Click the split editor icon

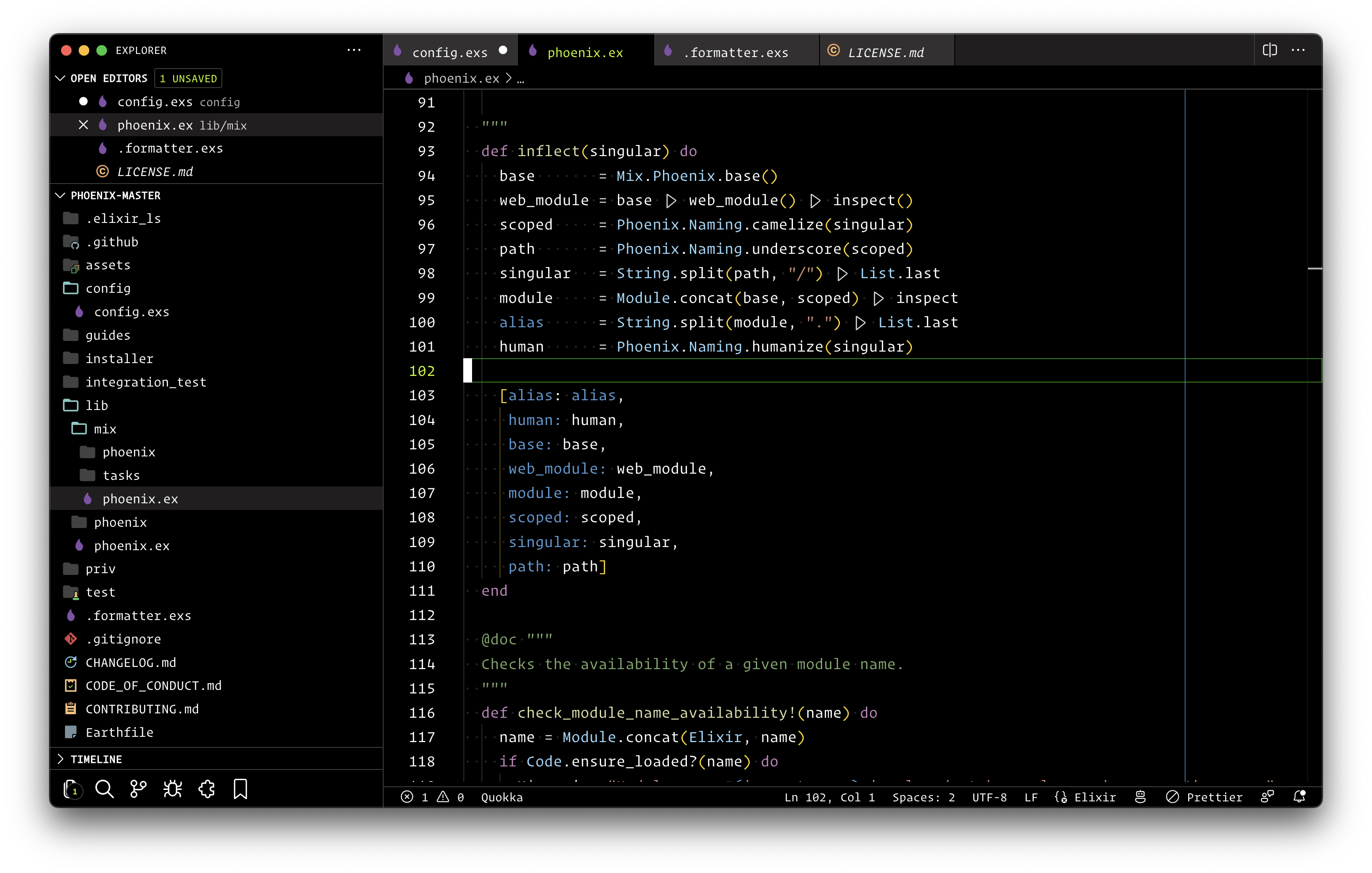click(x=1269, y=50)
